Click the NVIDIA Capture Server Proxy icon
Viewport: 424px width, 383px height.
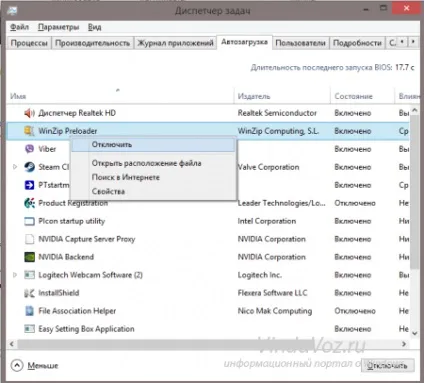tap(29, 239)
